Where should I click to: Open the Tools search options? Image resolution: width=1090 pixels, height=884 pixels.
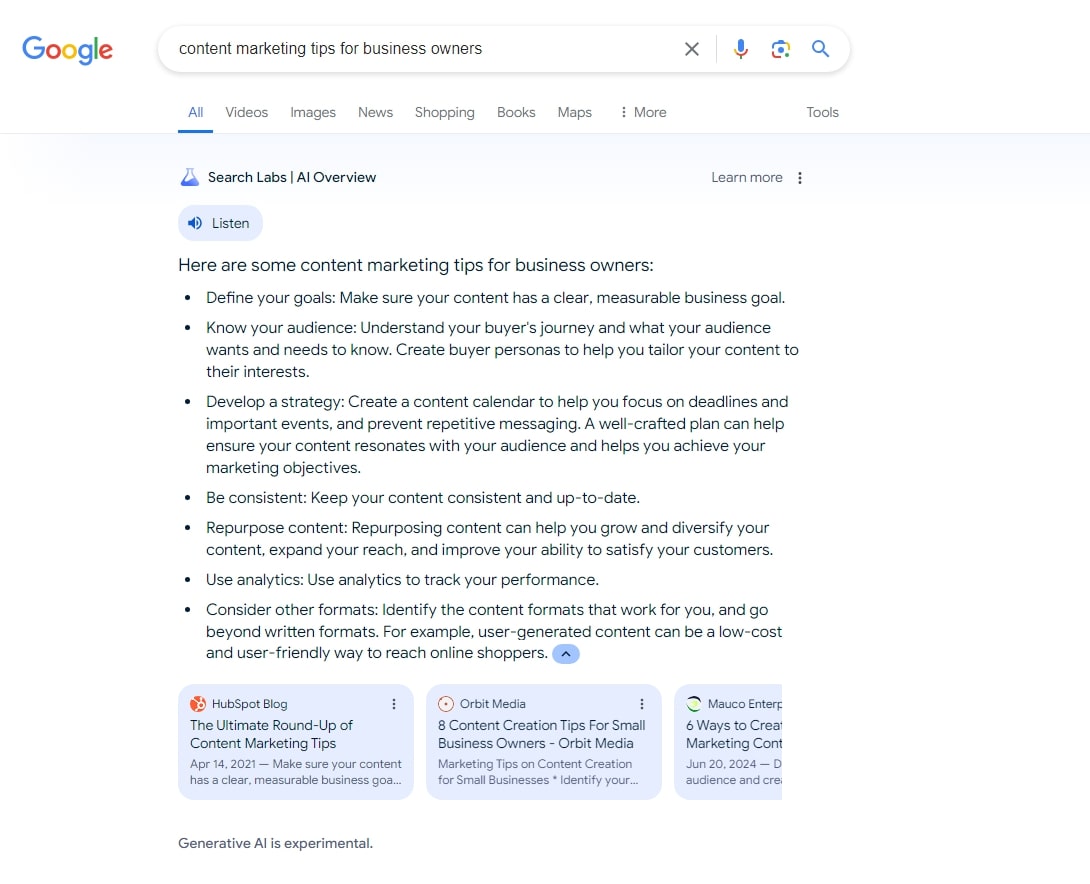822,112
